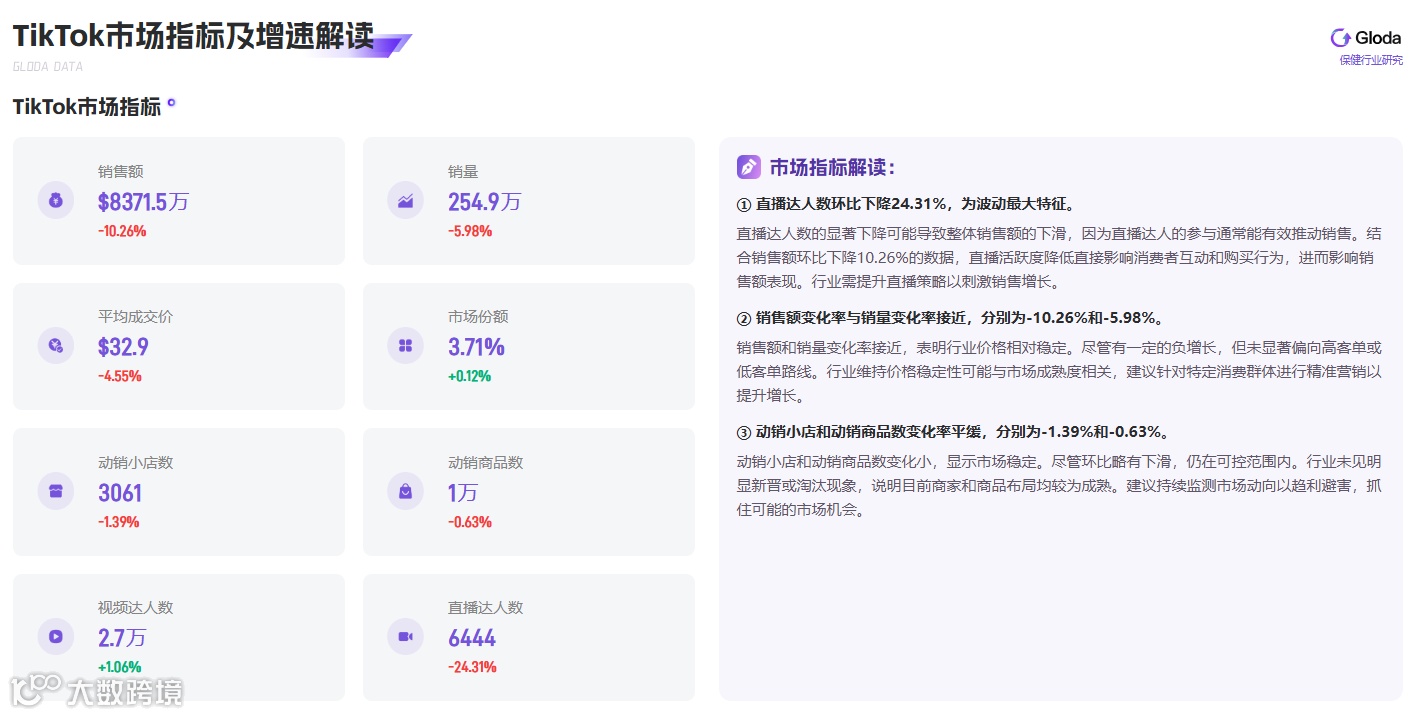Click the 销量 card label
The width and height of the screenshot is (1413, 716).
coord(463,172)
